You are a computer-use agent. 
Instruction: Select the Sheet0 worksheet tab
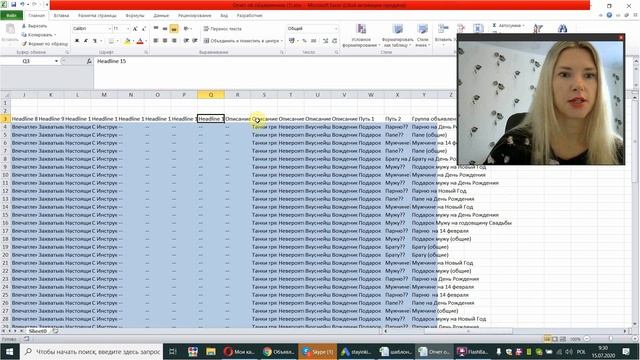click(38, 331)
